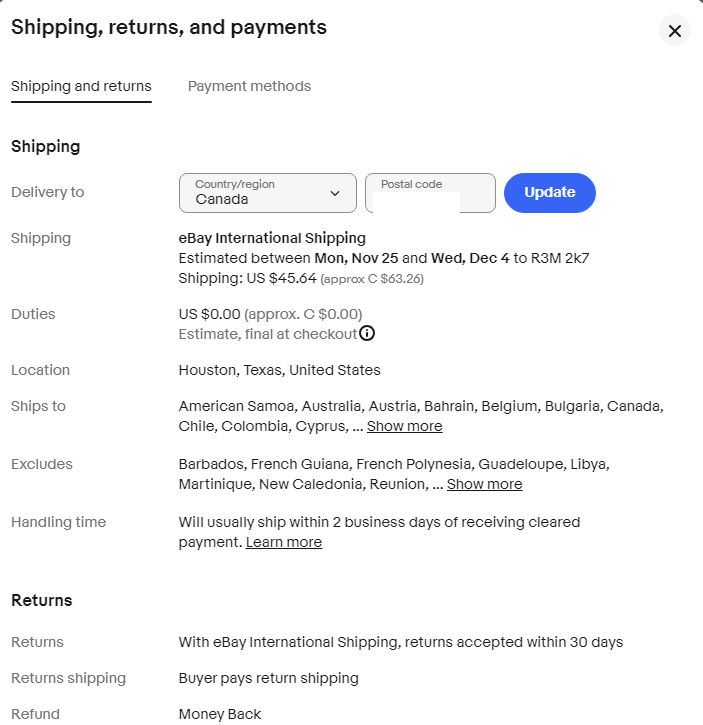Expand Show more in Excludes list

tap(484, 484)
